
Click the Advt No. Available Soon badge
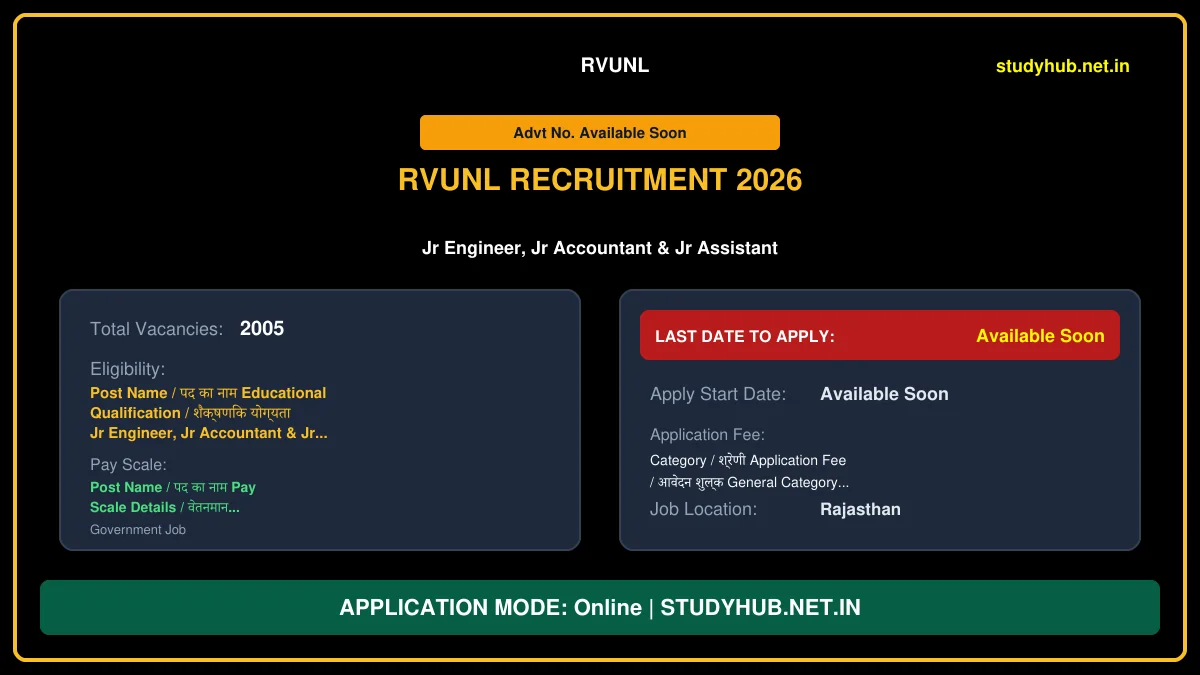pos(600,132)
